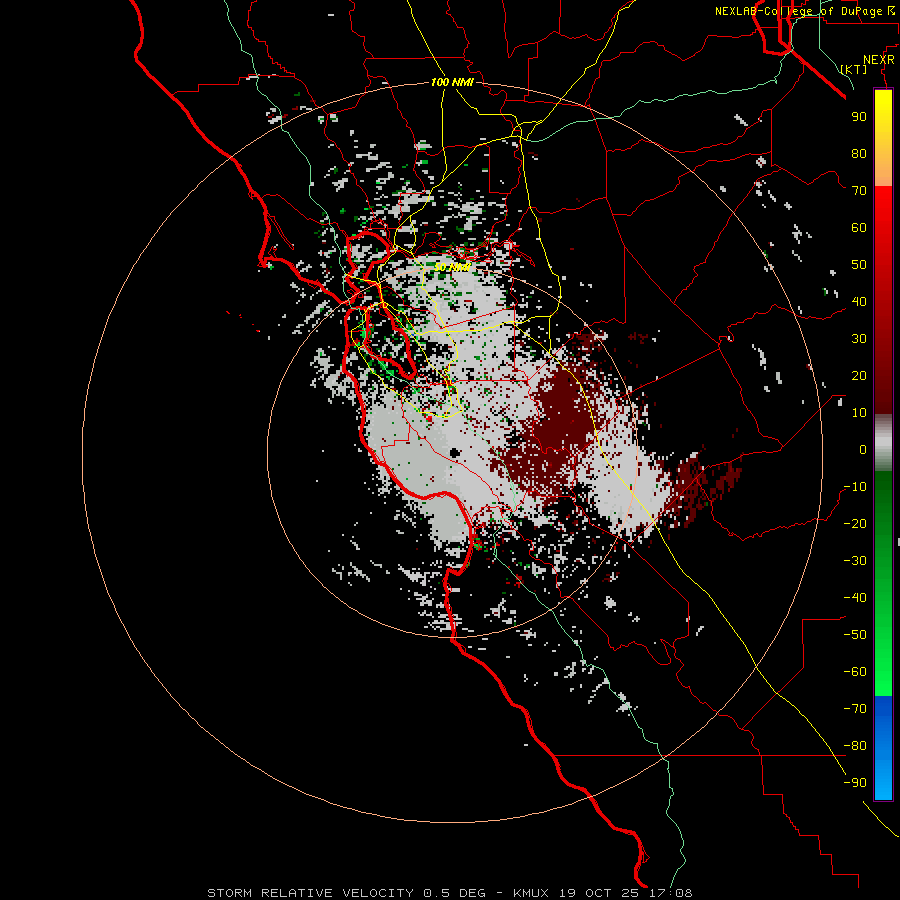This screenshot has width=900, height=900.
Task: Click the "NEXLAB-College of DuPage" header text
Action: coord(801,11)
